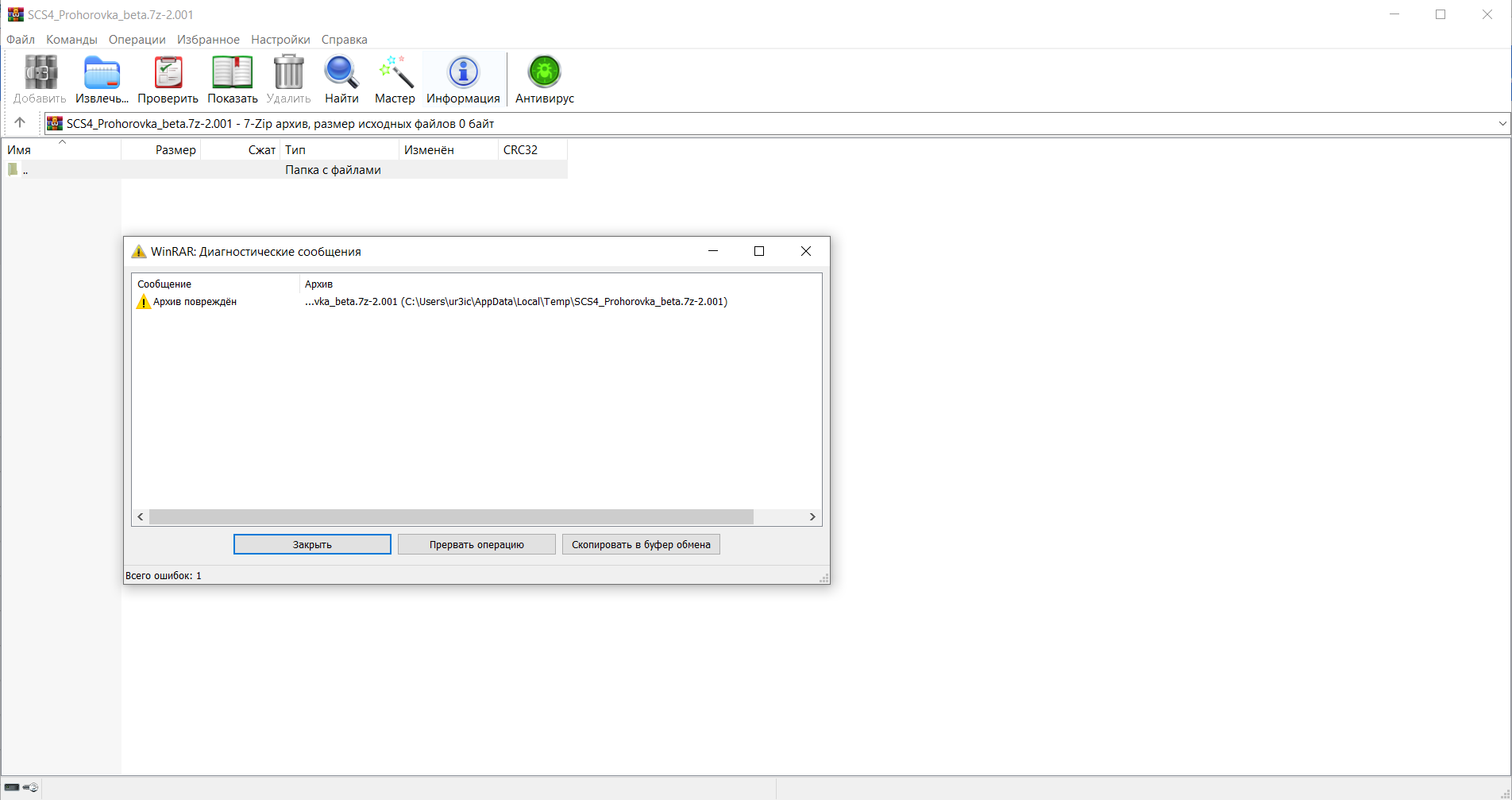1512x800 pixels.
Task: Click Скопировать в буфер обмена button
Action: click(x=641, y=544)
